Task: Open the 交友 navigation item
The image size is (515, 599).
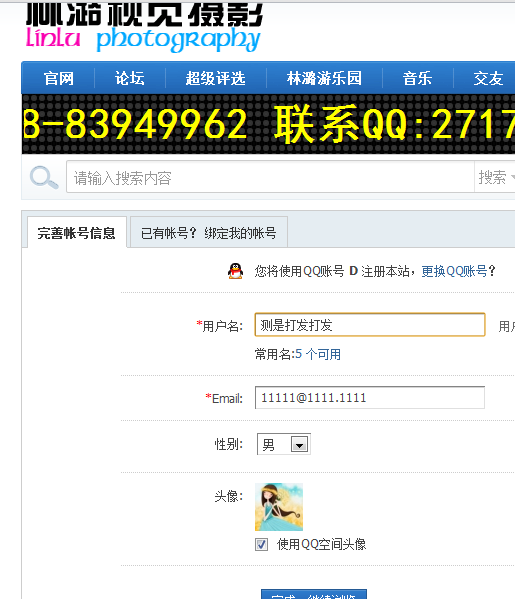Action: point(488,78)
